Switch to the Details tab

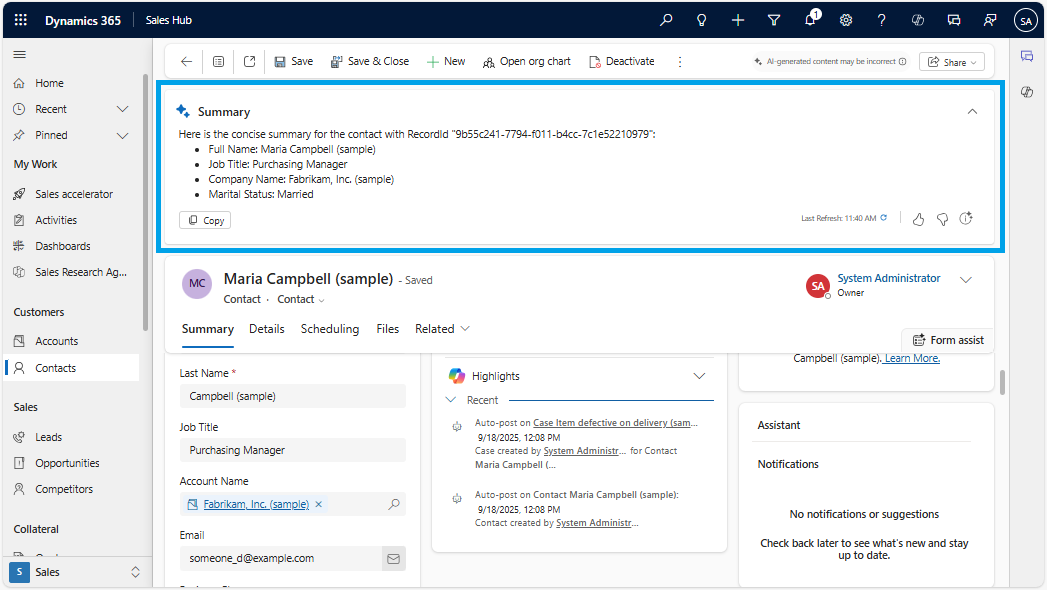pyautogui.click(x=266, y=329)
